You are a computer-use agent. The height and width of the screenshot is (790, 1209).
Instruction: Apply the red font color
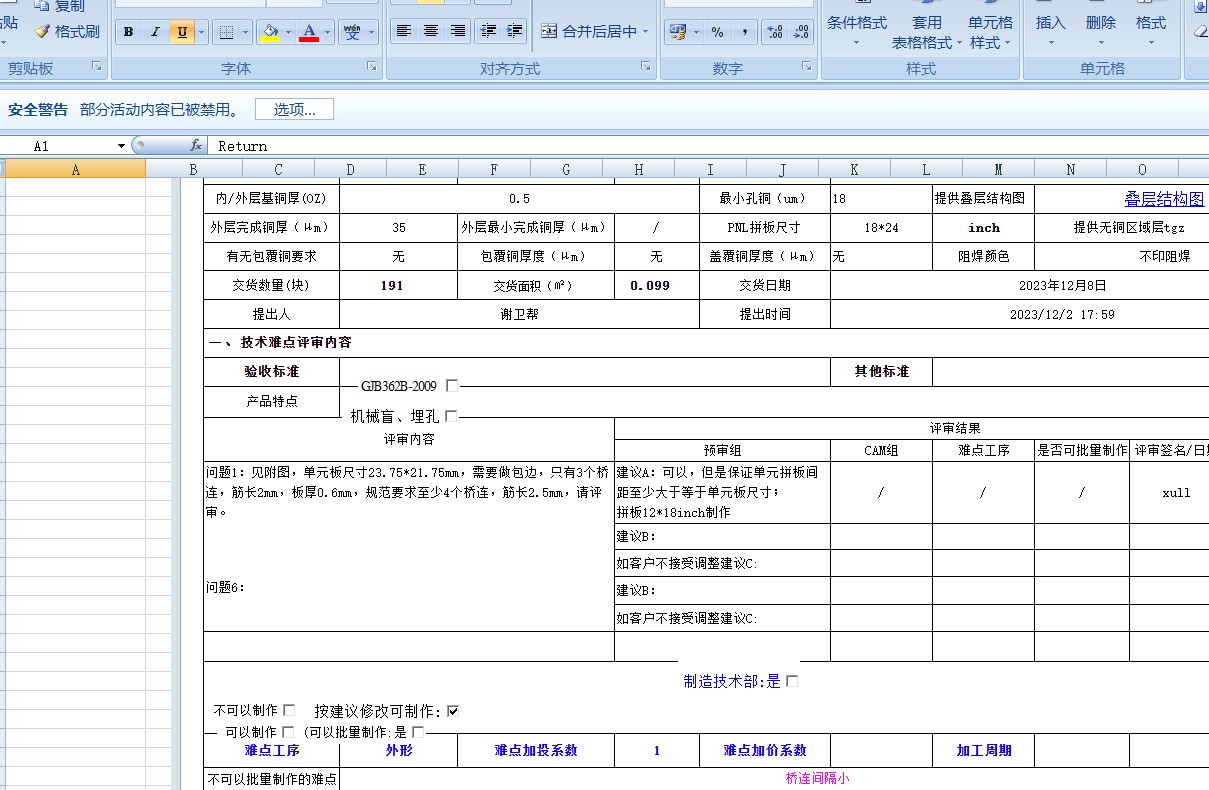(309, 32)
